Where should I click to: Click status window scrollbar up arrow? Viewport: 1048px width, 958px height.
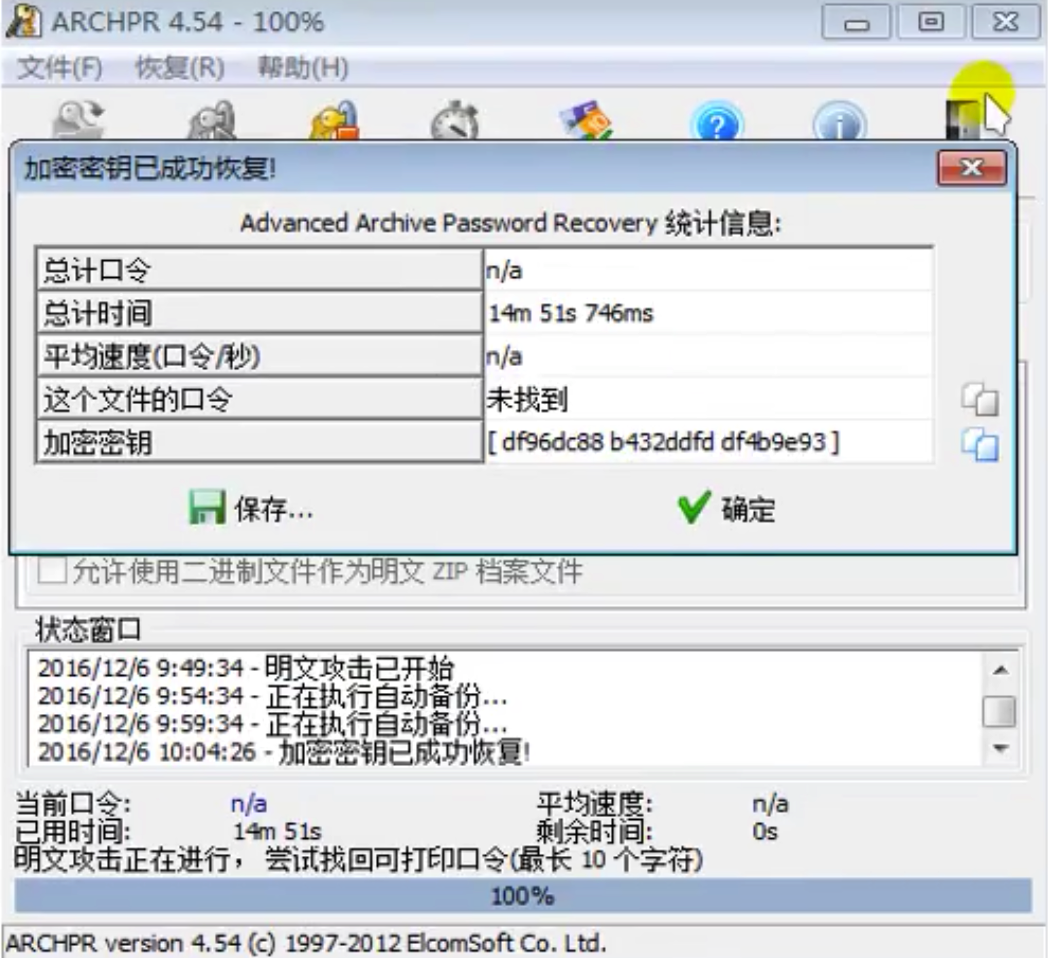click(x=1000, y=670)
